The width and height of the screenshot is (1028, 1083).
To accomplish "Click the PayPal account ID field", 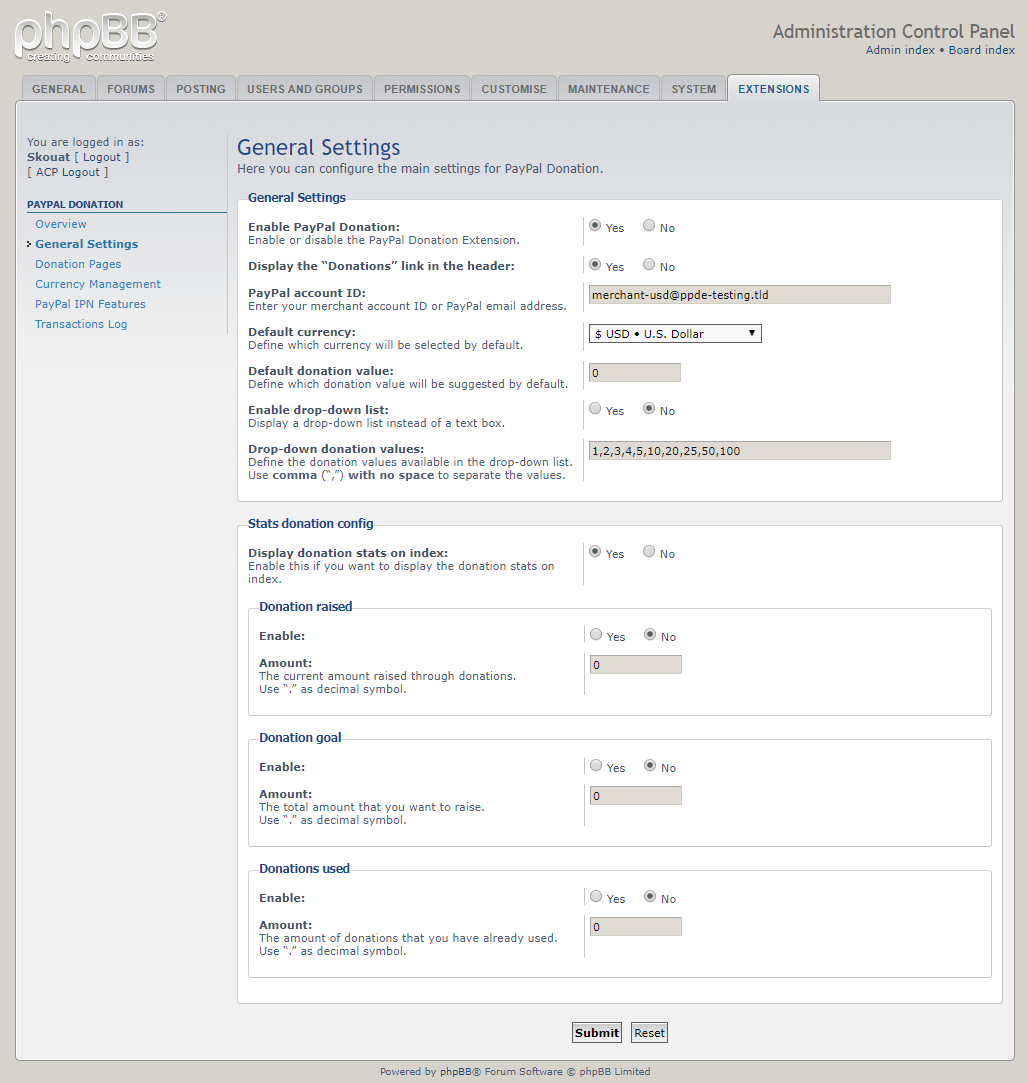I will (739, 294).
